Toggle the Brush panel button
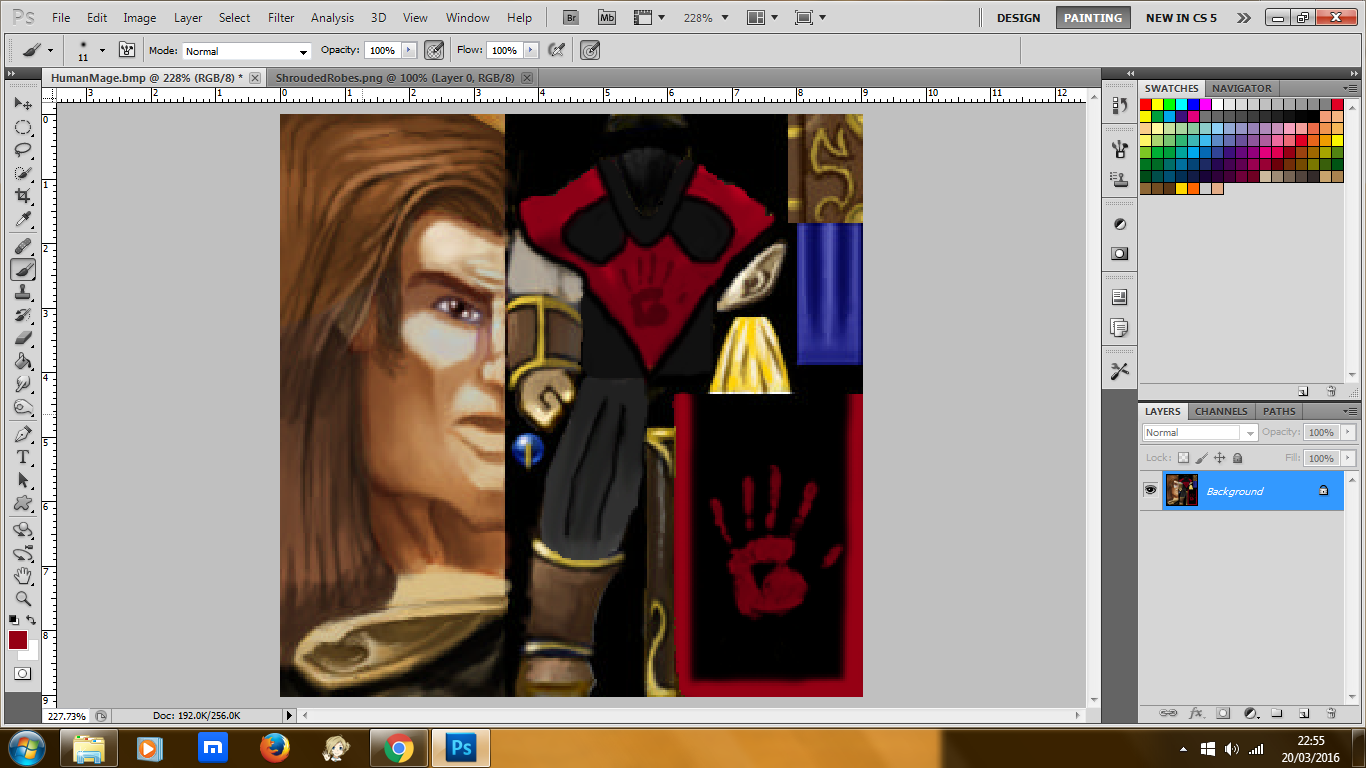The width and height of the screenshot is (1366, 768). [127, 50]
